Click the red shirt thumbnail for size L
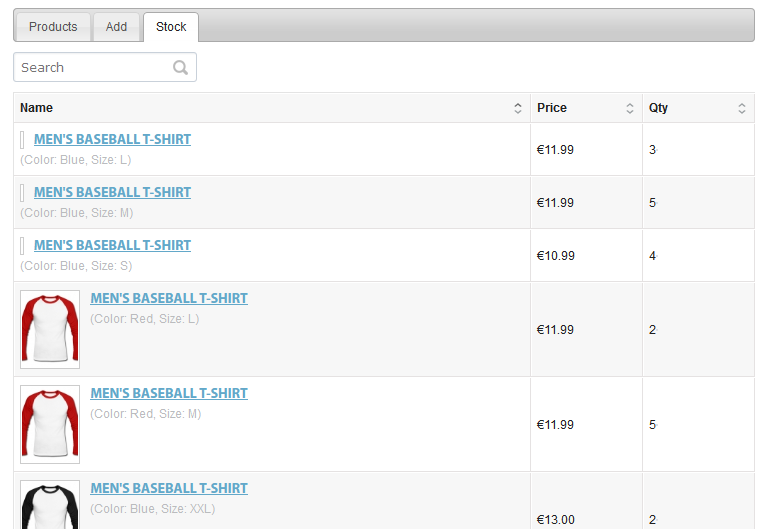763x529 pixels. (50, 329)
